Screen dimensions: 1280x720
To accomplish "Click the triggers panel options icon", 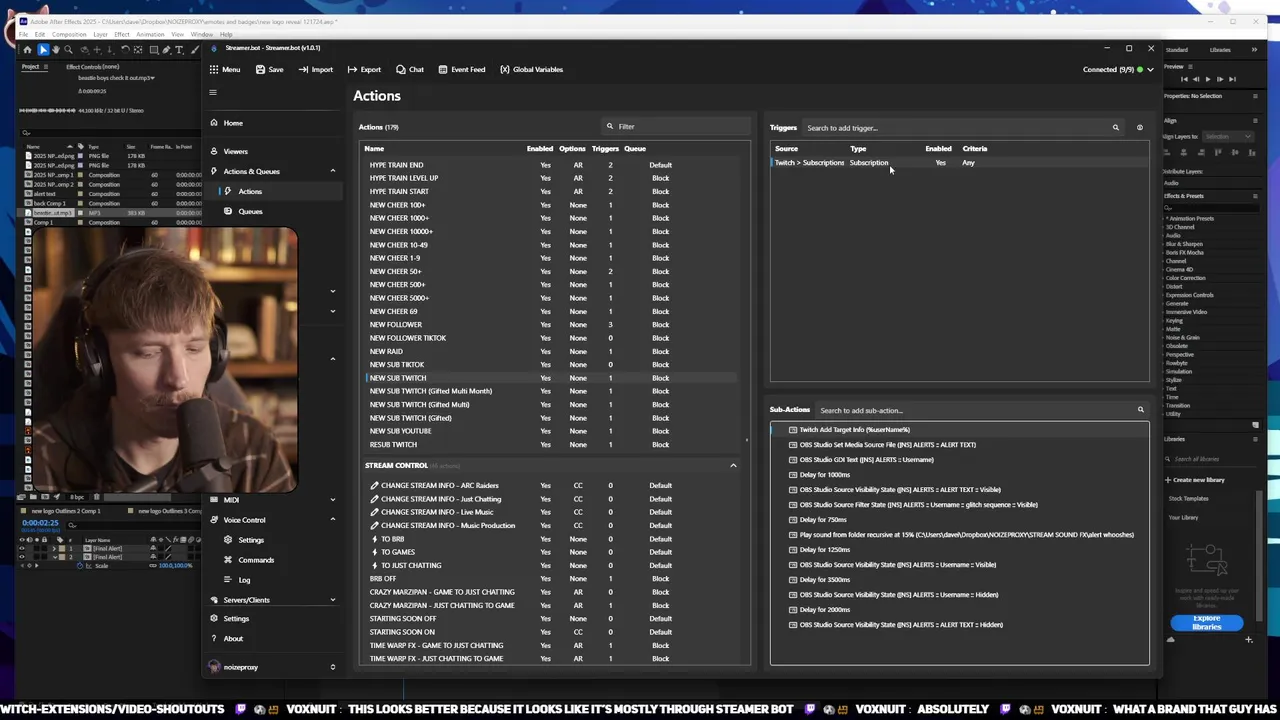I will tap(1140, 128).
